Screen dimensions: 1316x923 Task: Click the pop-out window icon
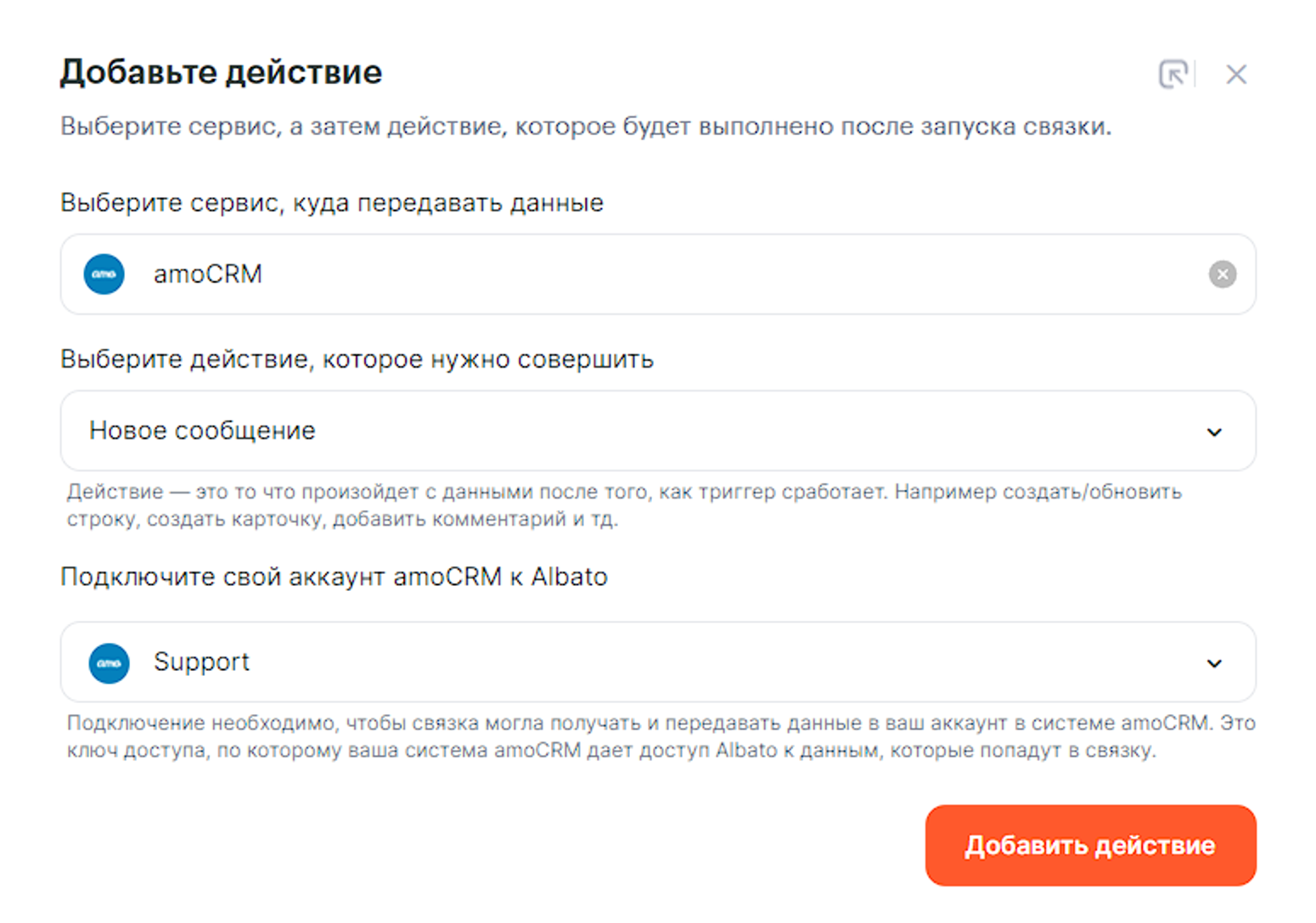[1173, 75]
